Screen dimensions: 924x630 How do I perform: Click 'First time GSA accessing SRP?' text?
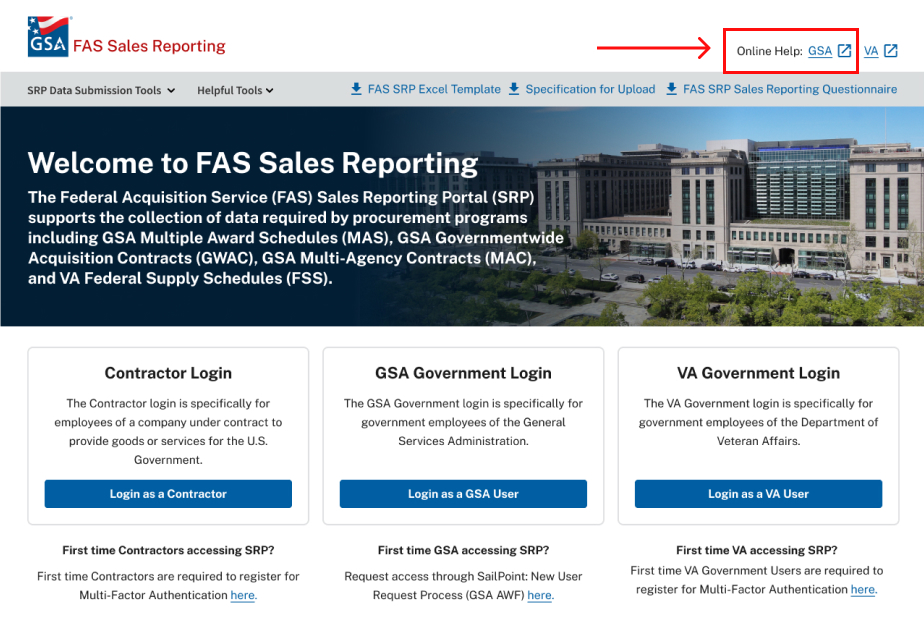point(463,550)
